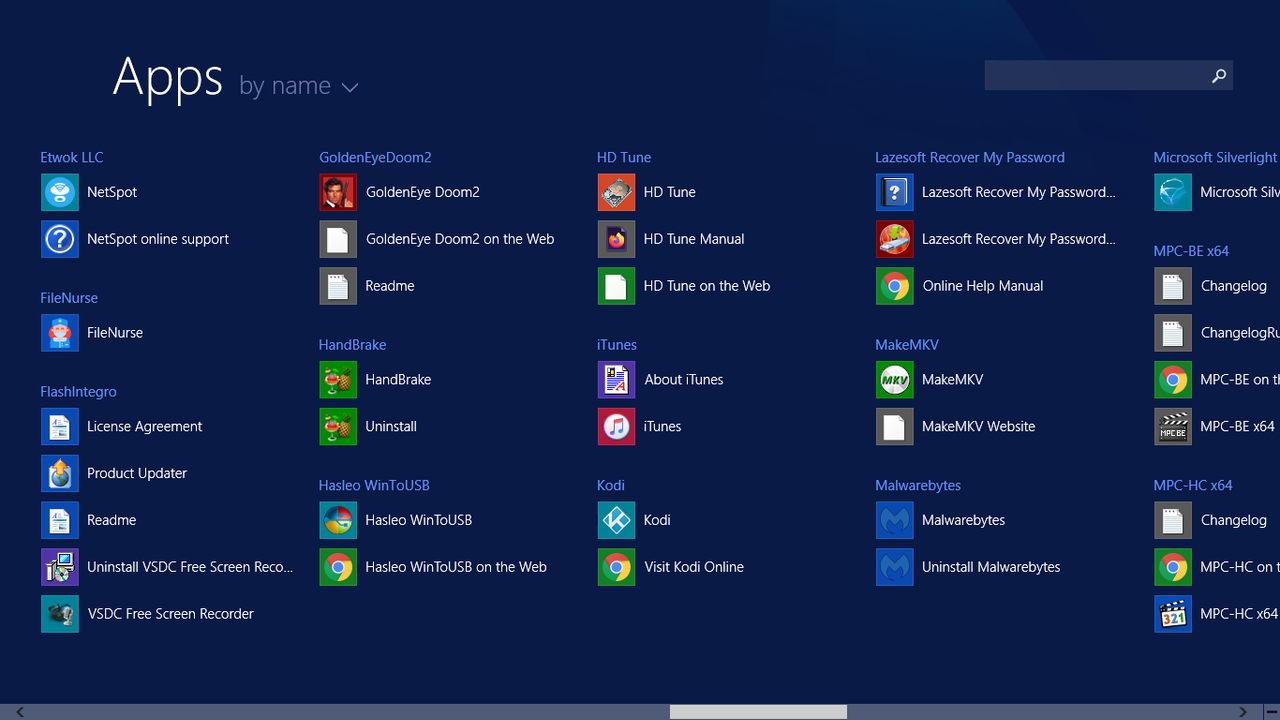Open the Visit Kodi Online icon
The height and width of the screenshot is (720, 1280).
click(x=616, y=568)
